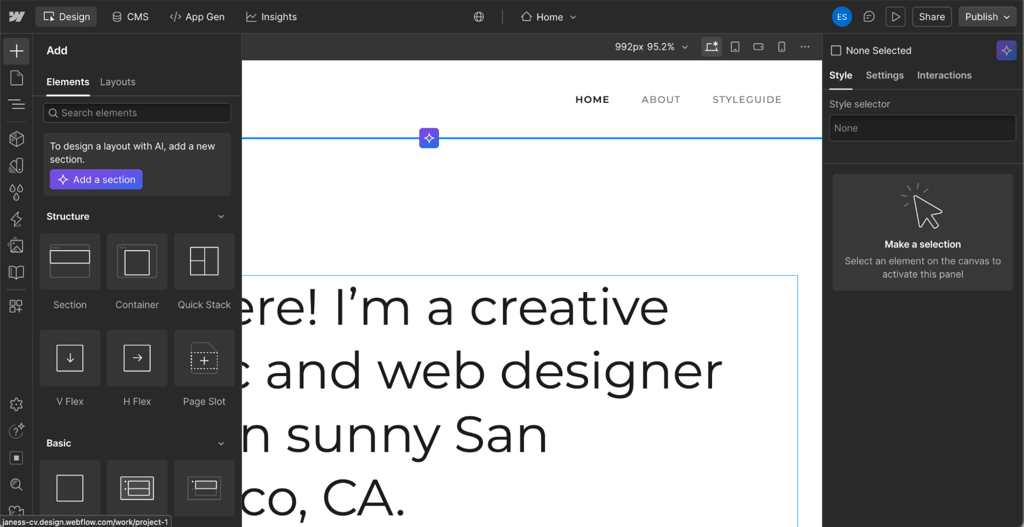Open the Variables panel icon
This screenshot has height=527, width=1024.
(x=16, y=165)
